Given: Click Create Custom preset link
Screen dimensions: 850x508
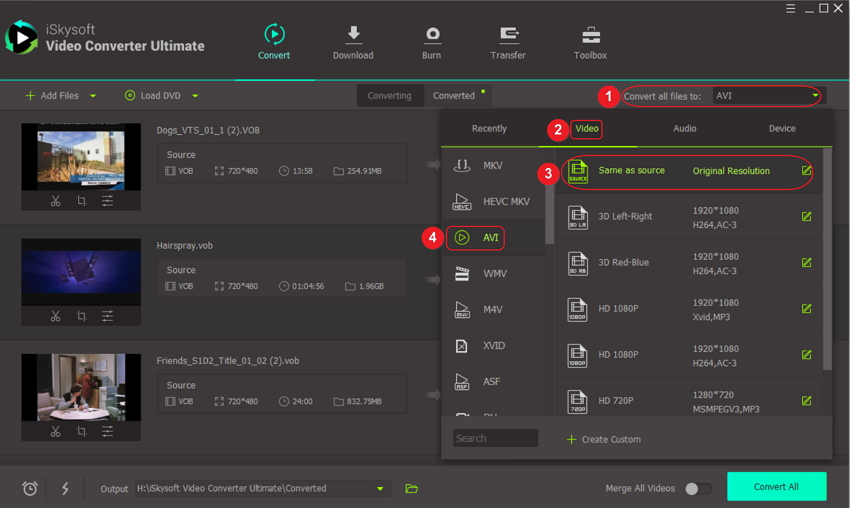Looking at the screenshot, I should click(x=603, y=439).
